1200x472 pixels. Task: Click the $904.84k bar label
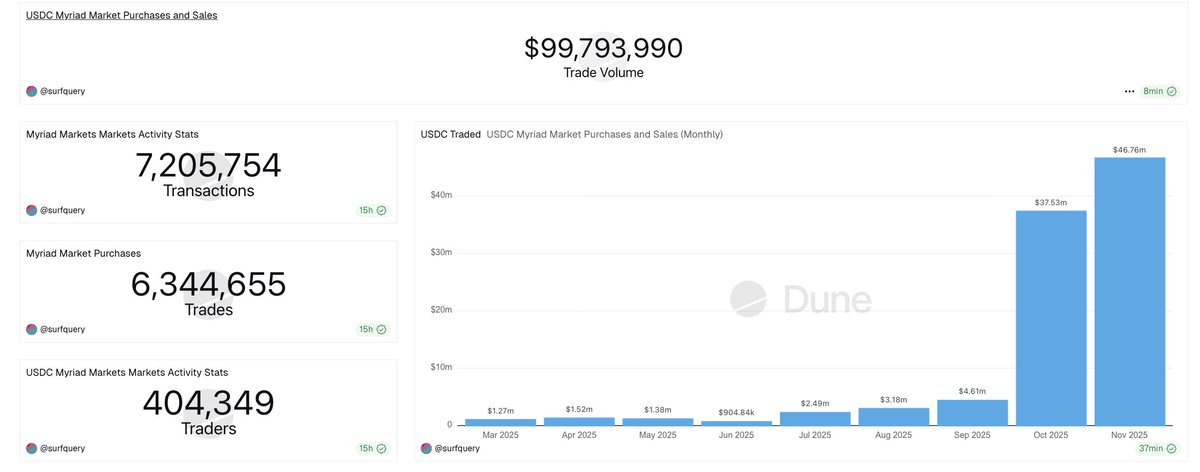tap(736, 413)
